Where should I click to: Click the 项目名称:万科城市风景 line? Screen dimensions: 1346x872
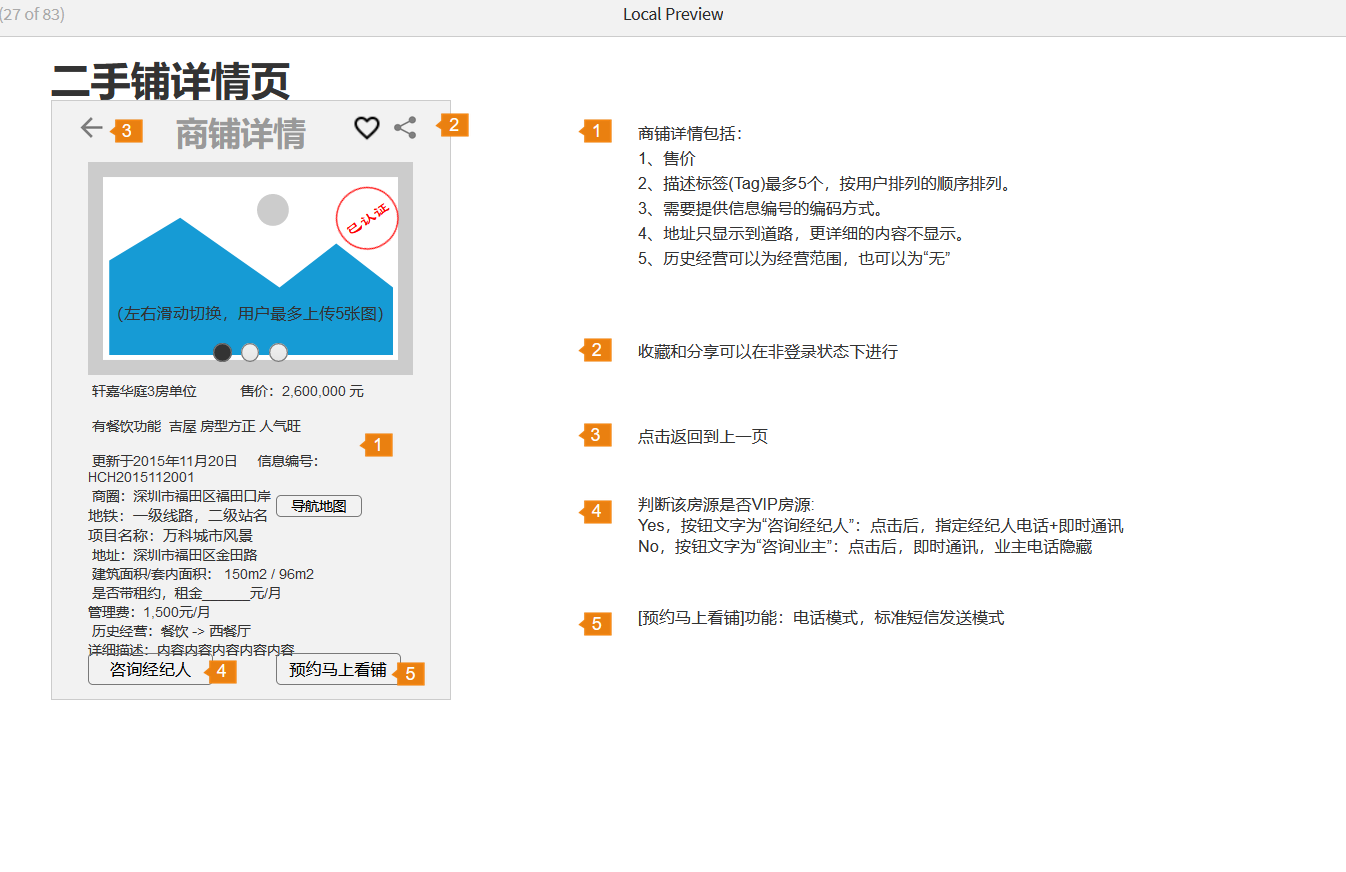click(171, 536)
